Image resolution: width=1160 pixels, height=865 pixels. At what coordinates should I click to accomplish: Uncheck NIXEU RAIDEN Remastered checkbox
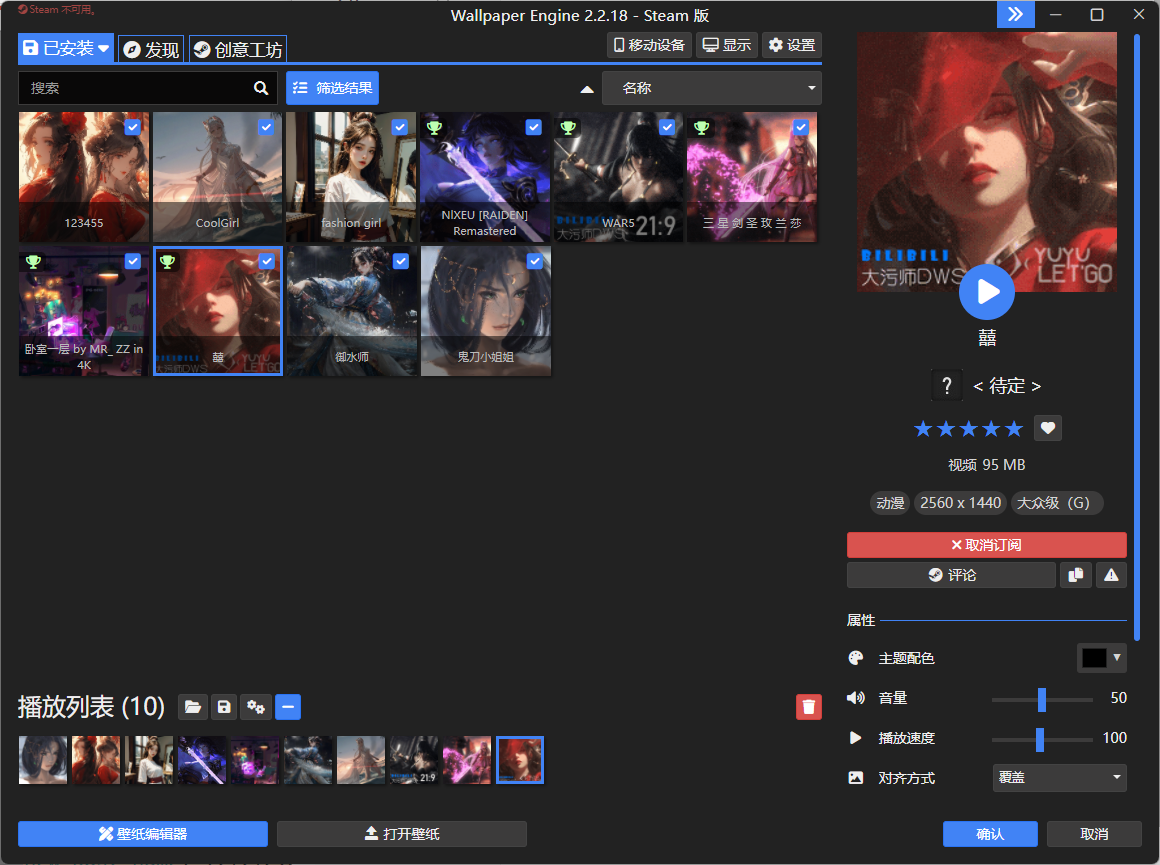pyautogui.click(x=533, y=127)
